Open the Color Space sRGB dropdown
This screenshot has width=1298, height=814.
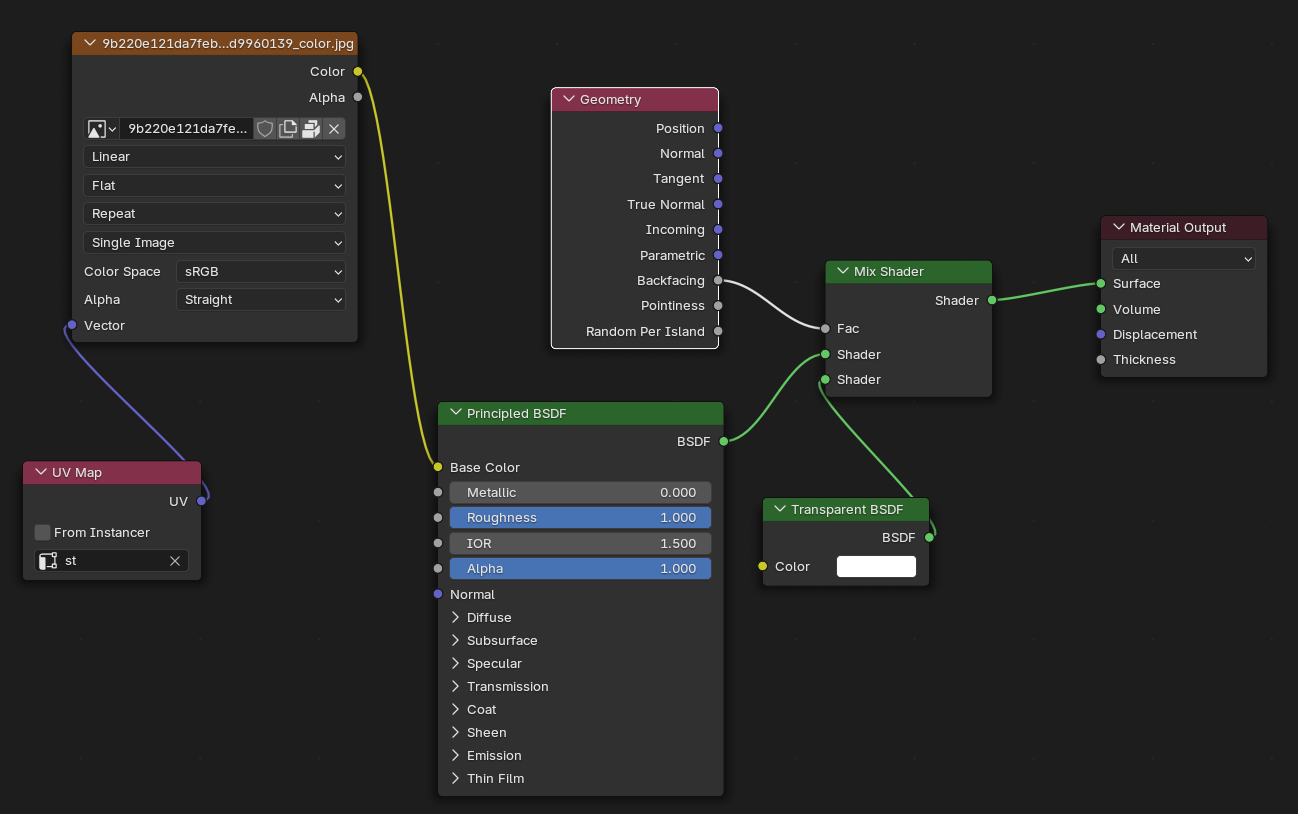(261, 272)
